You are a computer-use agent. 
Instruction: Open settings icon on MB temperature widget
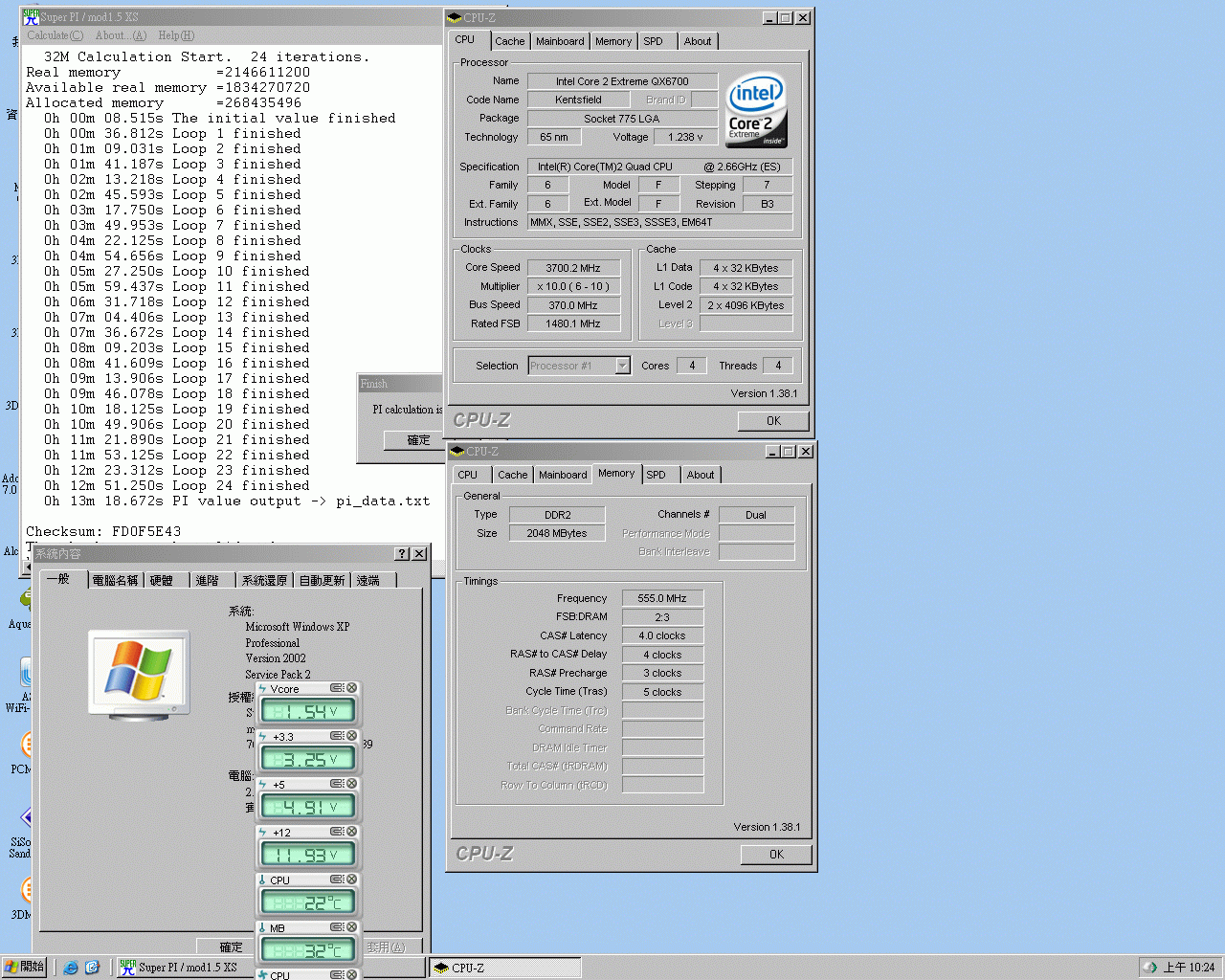[337, 927]
